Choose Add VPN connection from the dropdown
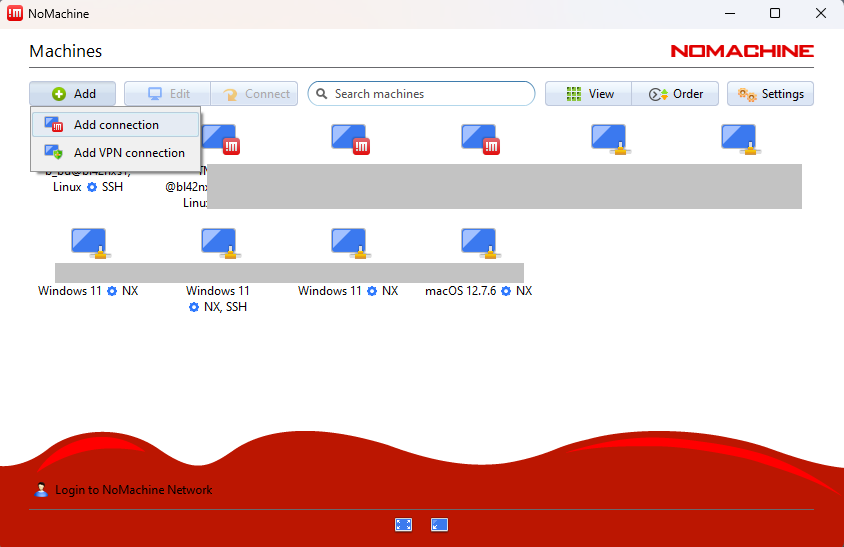The image size is (844, 547). tap(128, 153)
